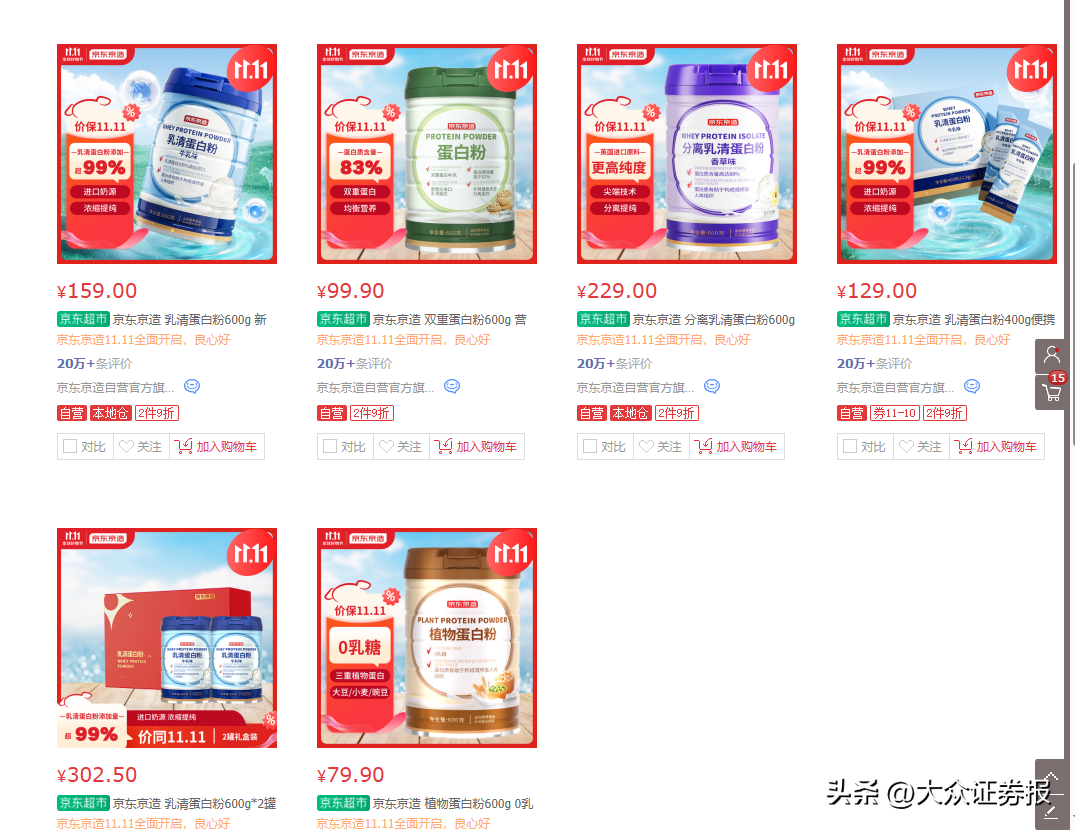This screenshot has width=1075, height=830.
Task: Enable 对比 compare for the ¥229.00 product
Action: click(x=590, y=447)
